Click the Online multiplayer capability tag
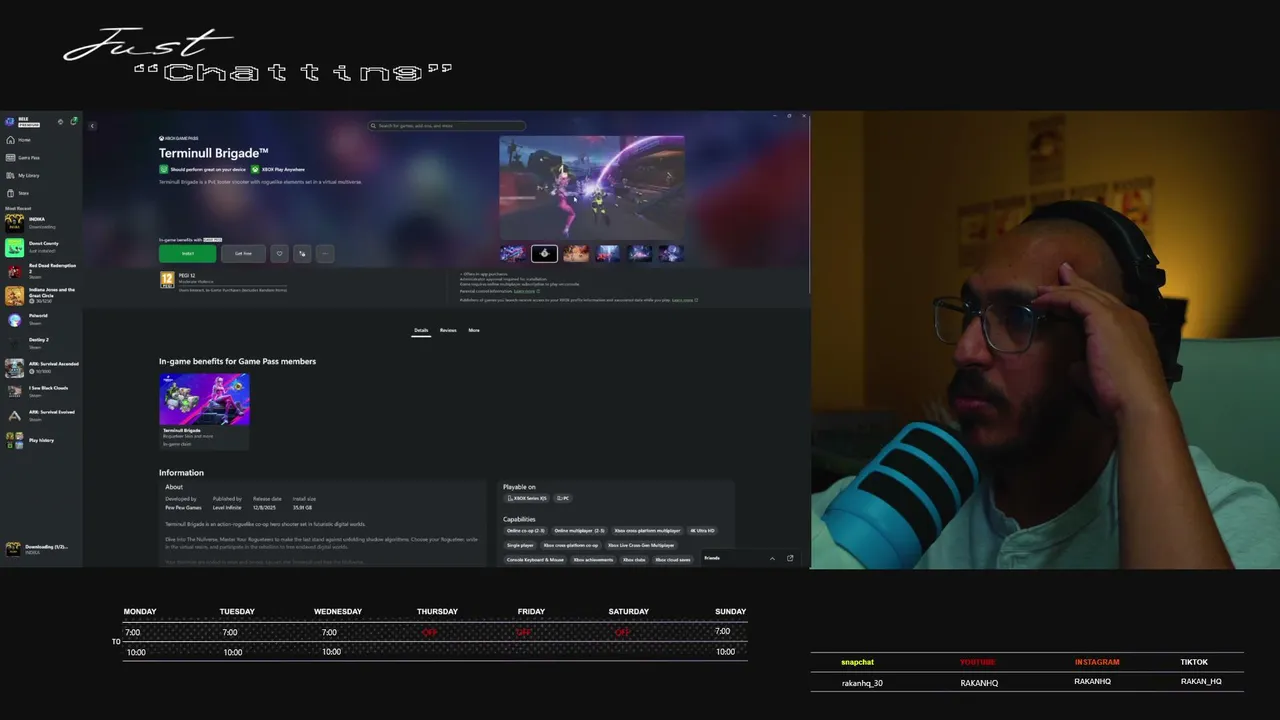This screenshot has width=1280, height=720. [x=580, y=531]
